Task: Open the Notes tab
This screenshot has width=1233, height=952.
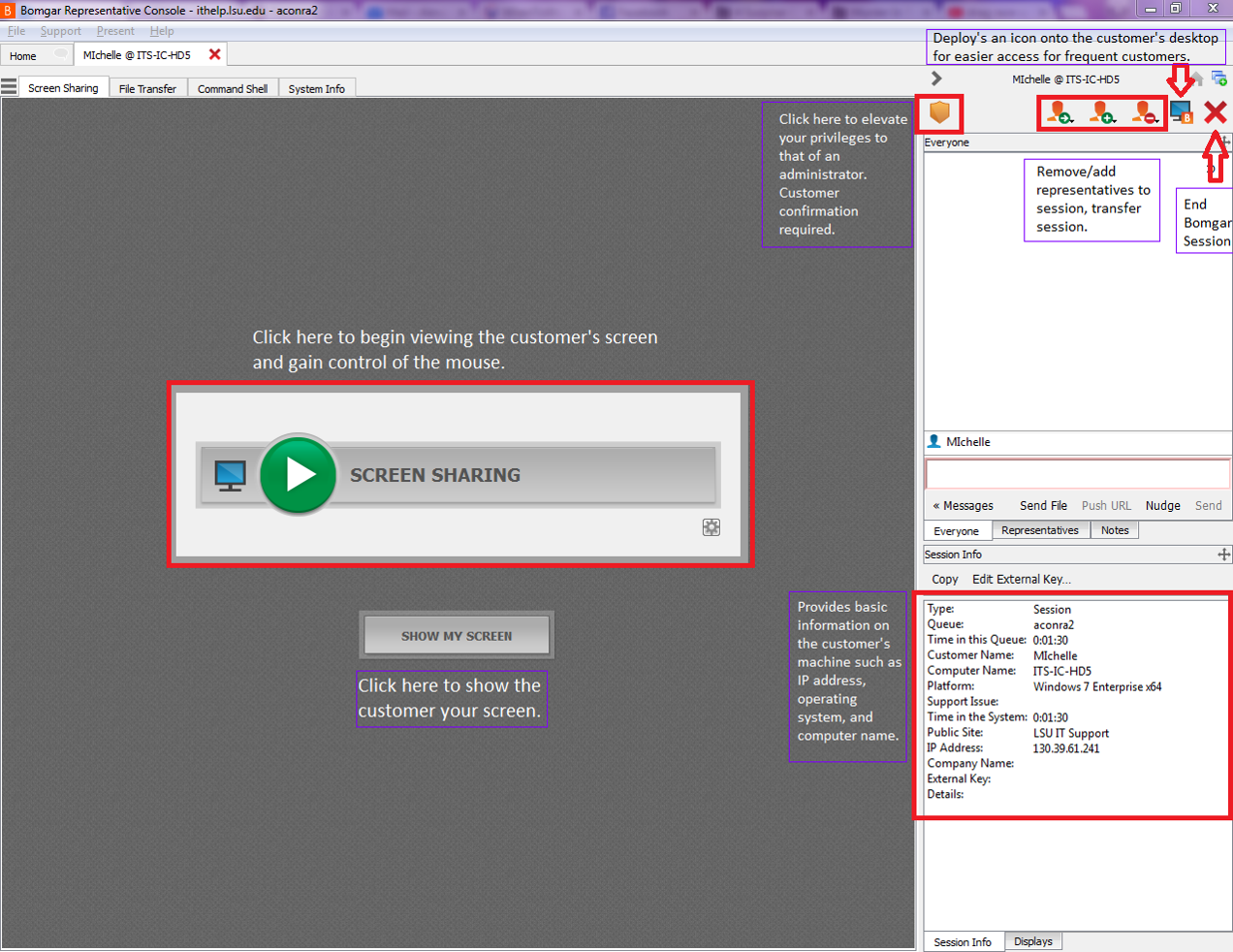Action: click(1115, 530)
